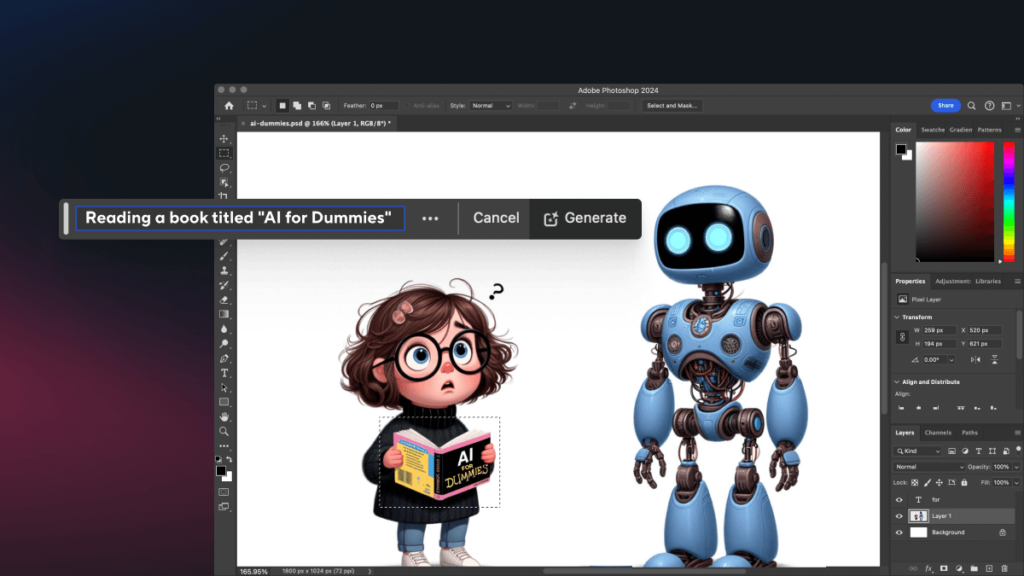1024x576 pixels.
Task: Toggle the width-height link constraint
Action: [x=903, y=337]
